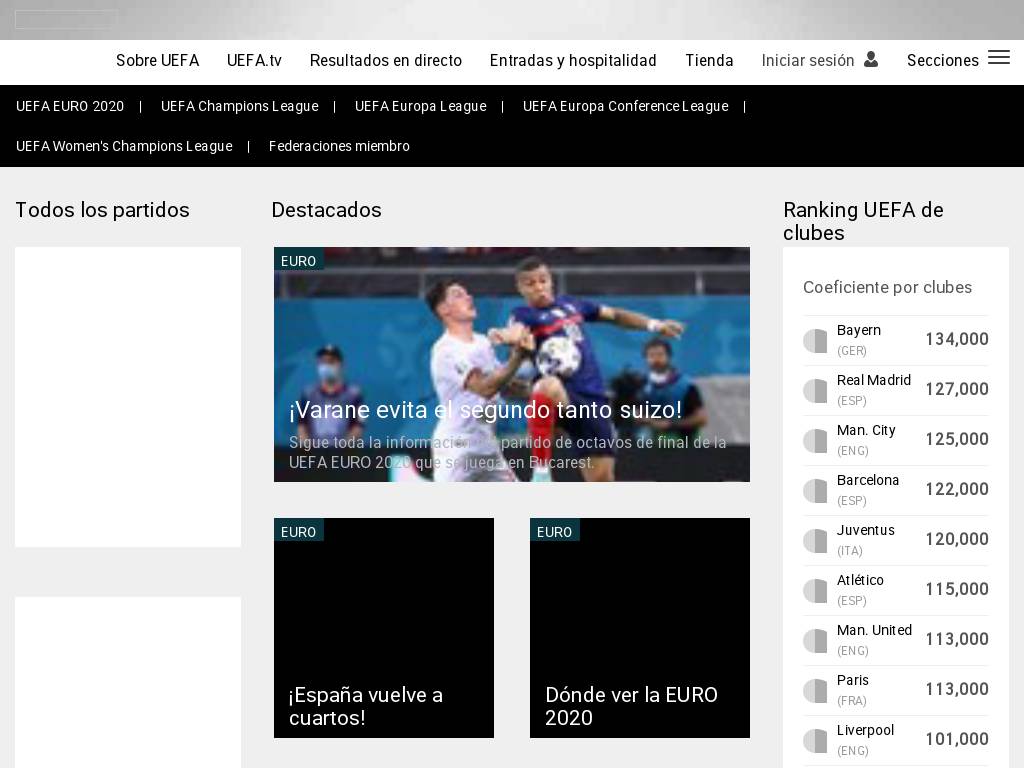Click the Liverpool club crest icon
This screenshot has width=1024, height=768.
(x=815, y=741)
